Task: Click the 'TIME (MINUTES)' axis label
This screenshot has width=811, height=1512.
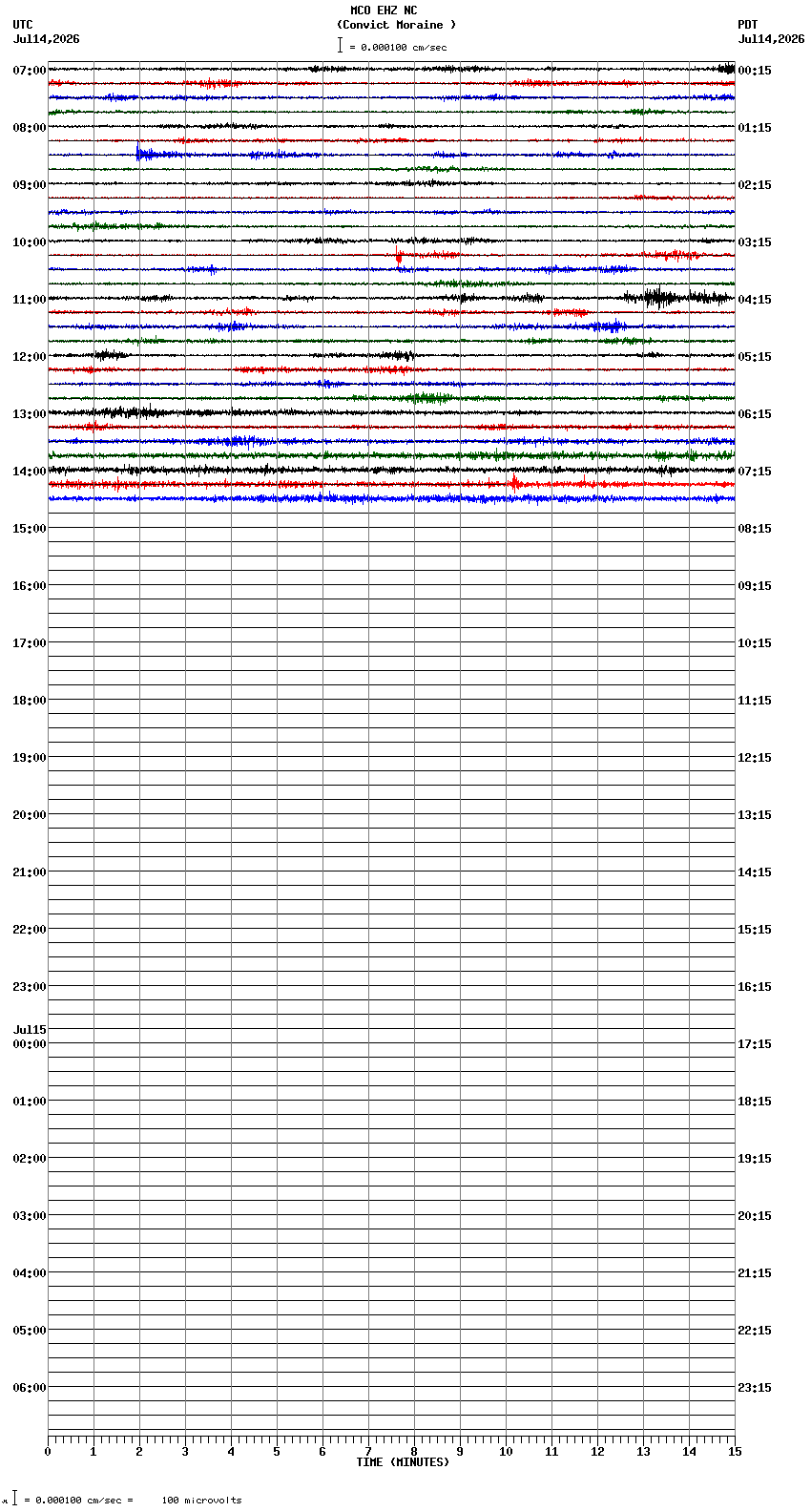Action: point(403,1462)
